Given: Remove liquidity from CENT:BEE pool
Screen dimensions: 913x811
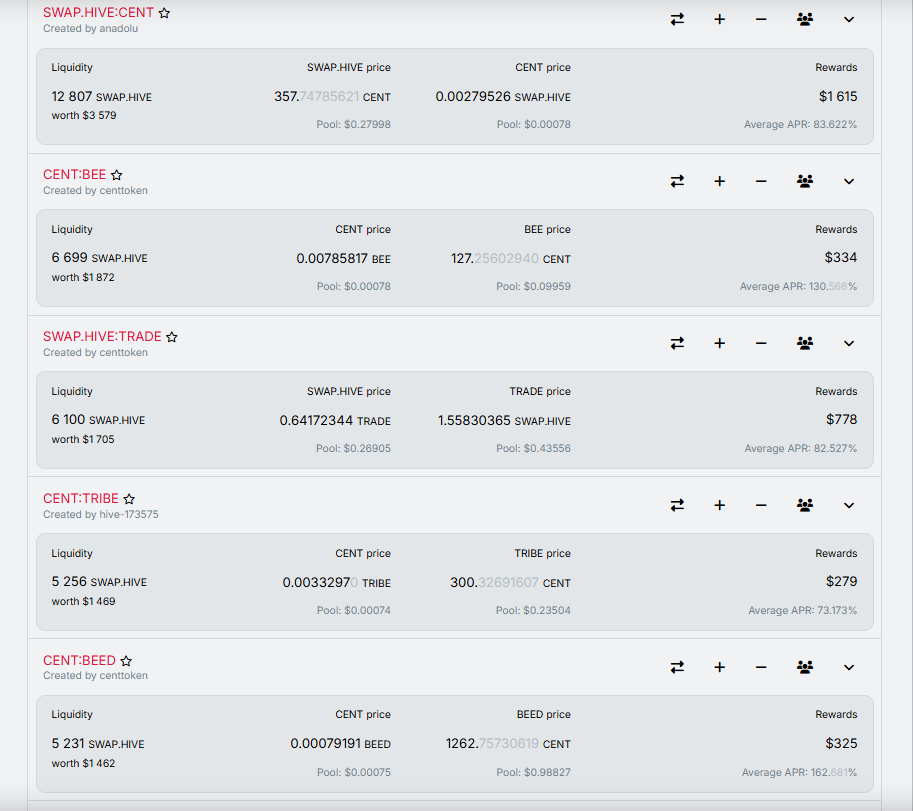Looking at the screenshot, I should click(761, 181).
